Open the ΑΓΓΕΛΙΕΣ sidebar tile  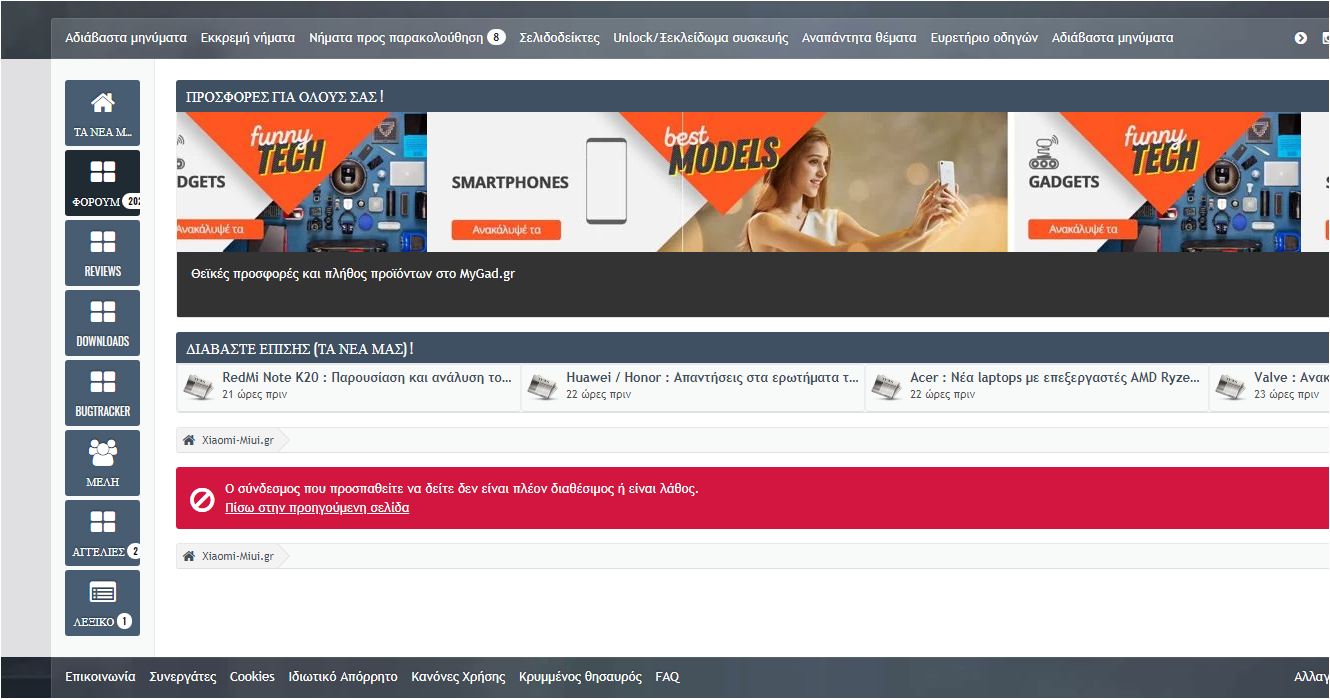102,532
